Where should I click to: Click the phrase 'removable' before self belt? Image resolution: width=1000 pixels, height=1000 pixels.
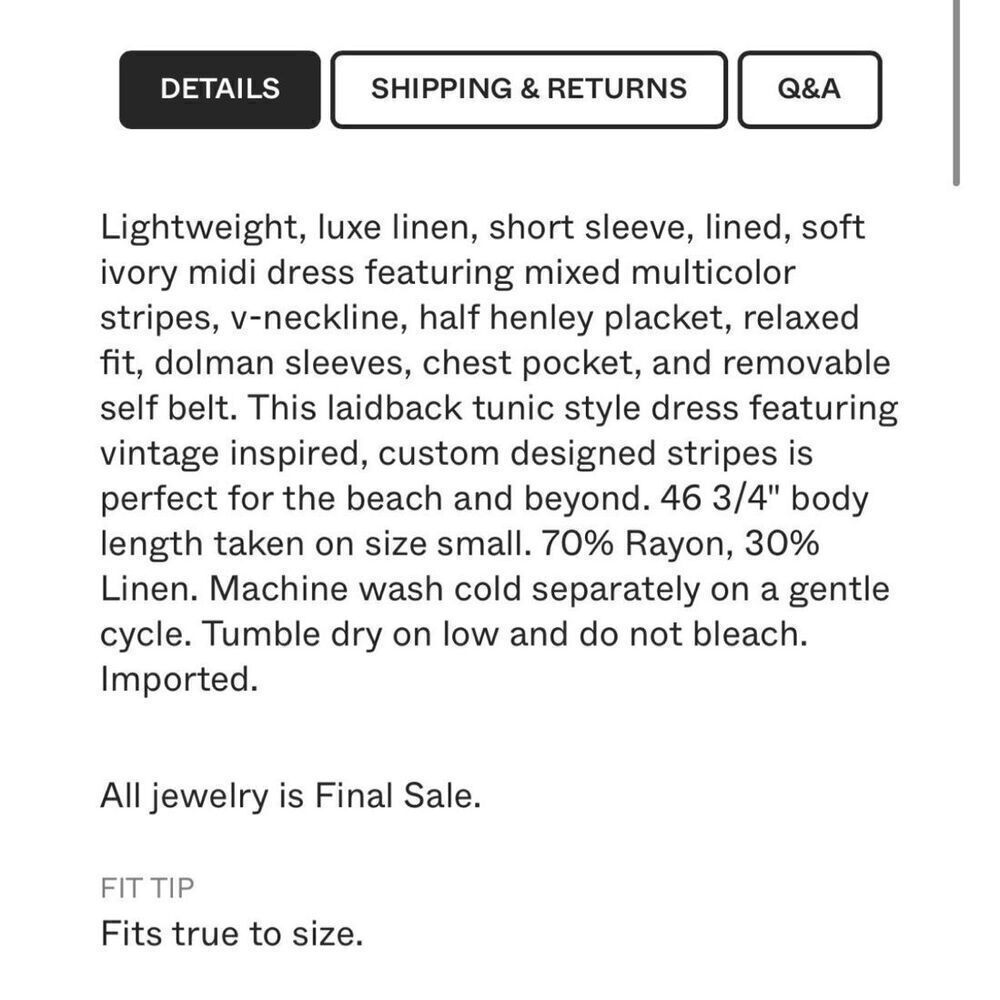tap(806, 363)
